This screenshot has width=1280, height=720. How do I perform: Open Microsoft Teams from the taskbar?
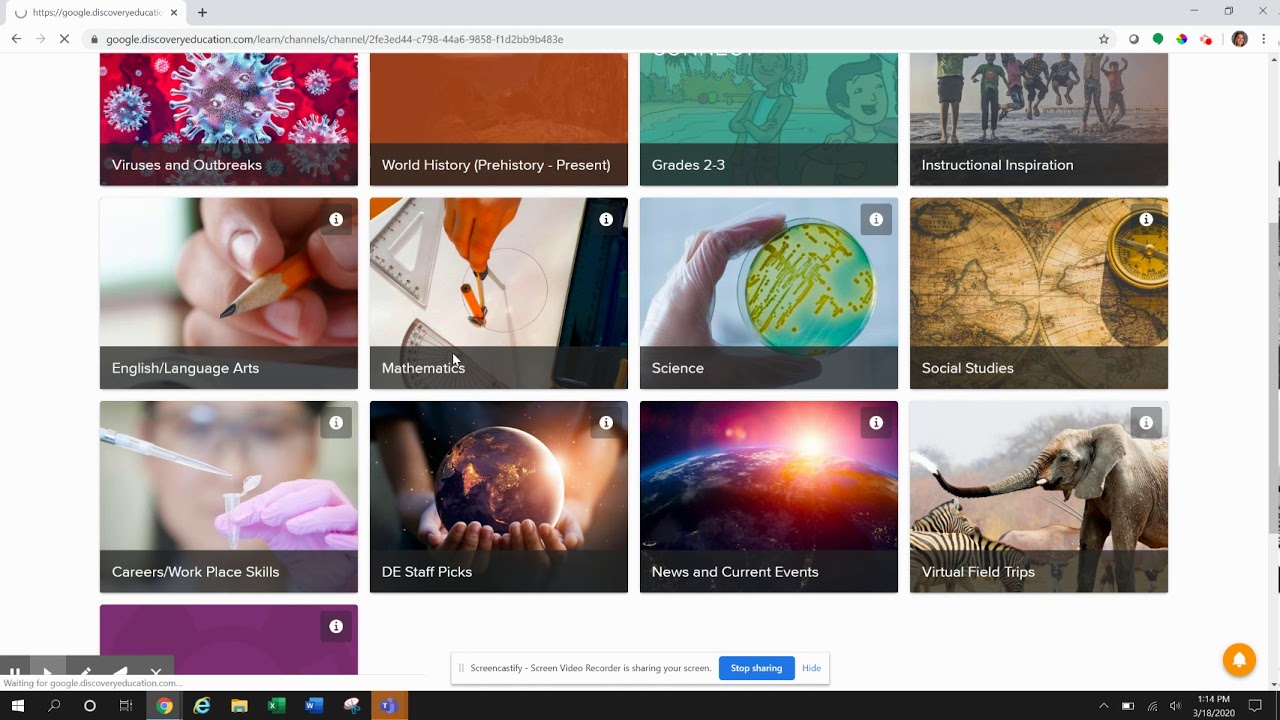[388, 706]
